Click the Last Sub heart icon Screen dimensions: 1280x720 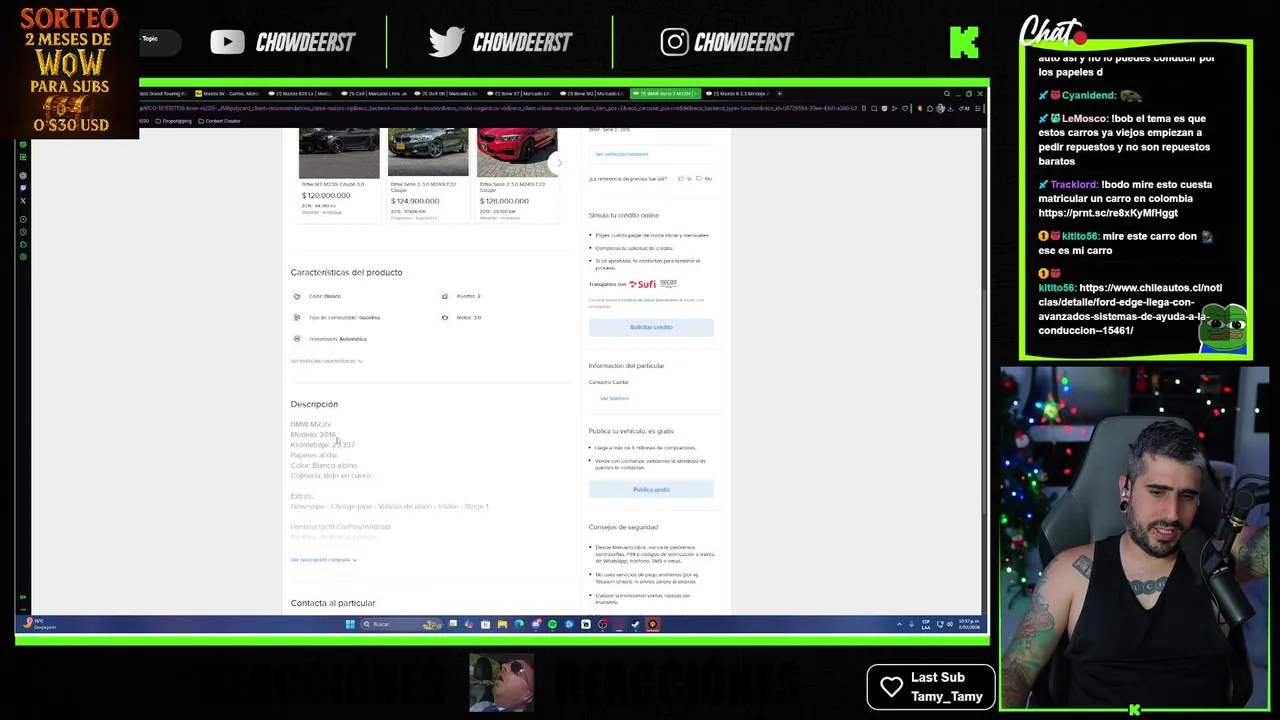click(x=891, y=686)
